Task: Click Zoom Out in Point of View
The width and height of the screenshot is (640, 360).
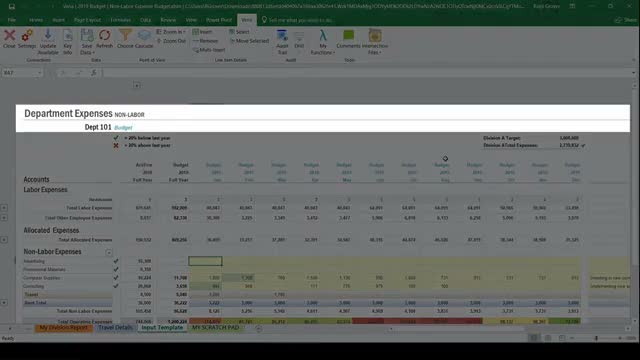Action: point(171,41)
